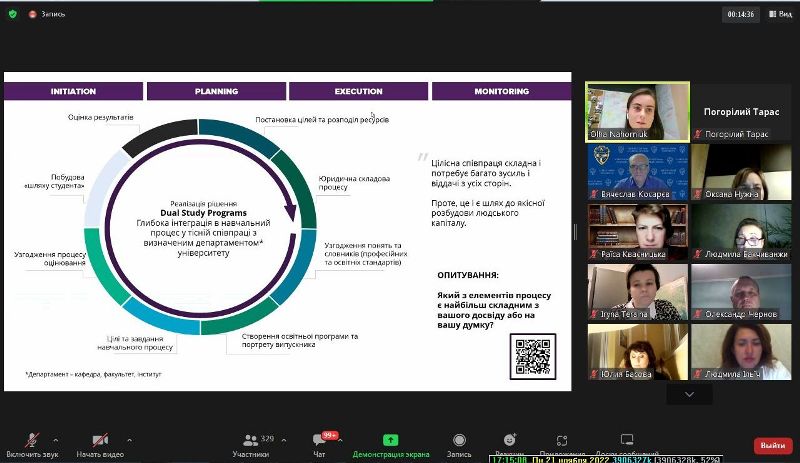Screen dimensions: 800x463
Task: Click the chat 99+ unread badge
Action: point(330,435)
